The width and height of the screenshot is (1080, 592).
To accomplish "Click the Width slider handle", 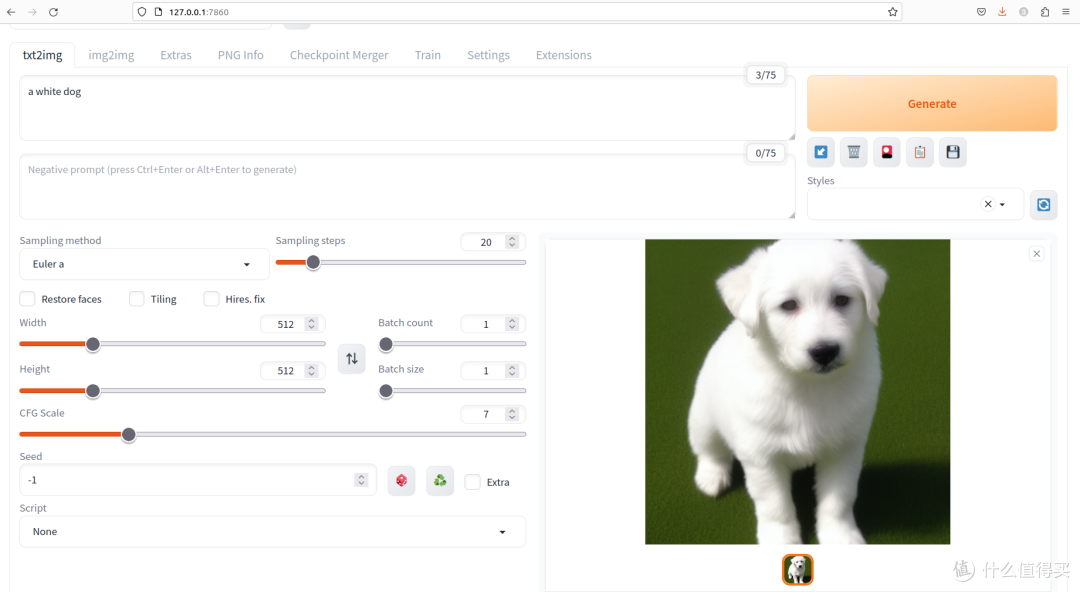I will coord(92,344).
